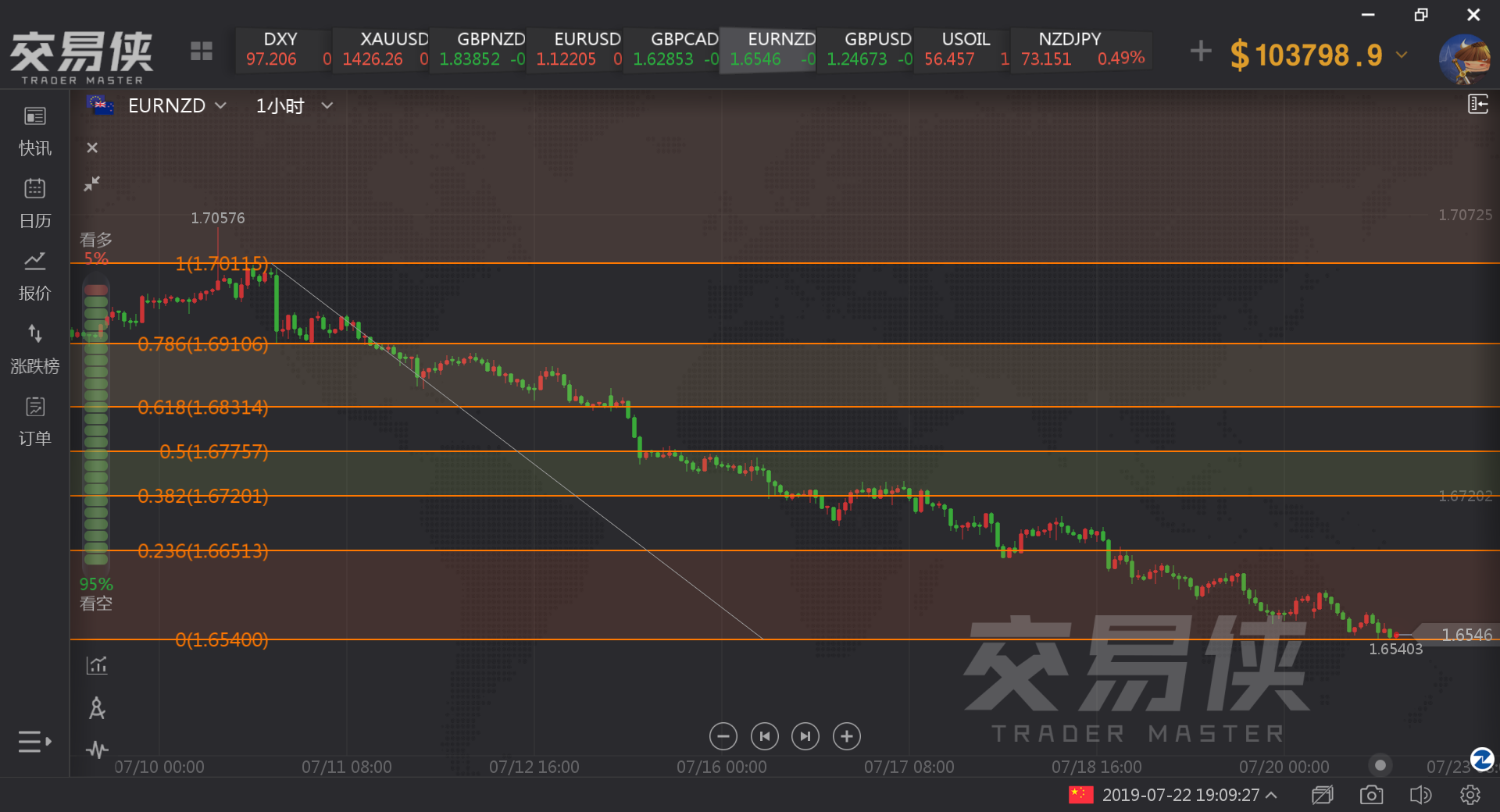Screen dimensions: 1500x812
Task: Take a screenshot with camera icon
Action: 1371,795
